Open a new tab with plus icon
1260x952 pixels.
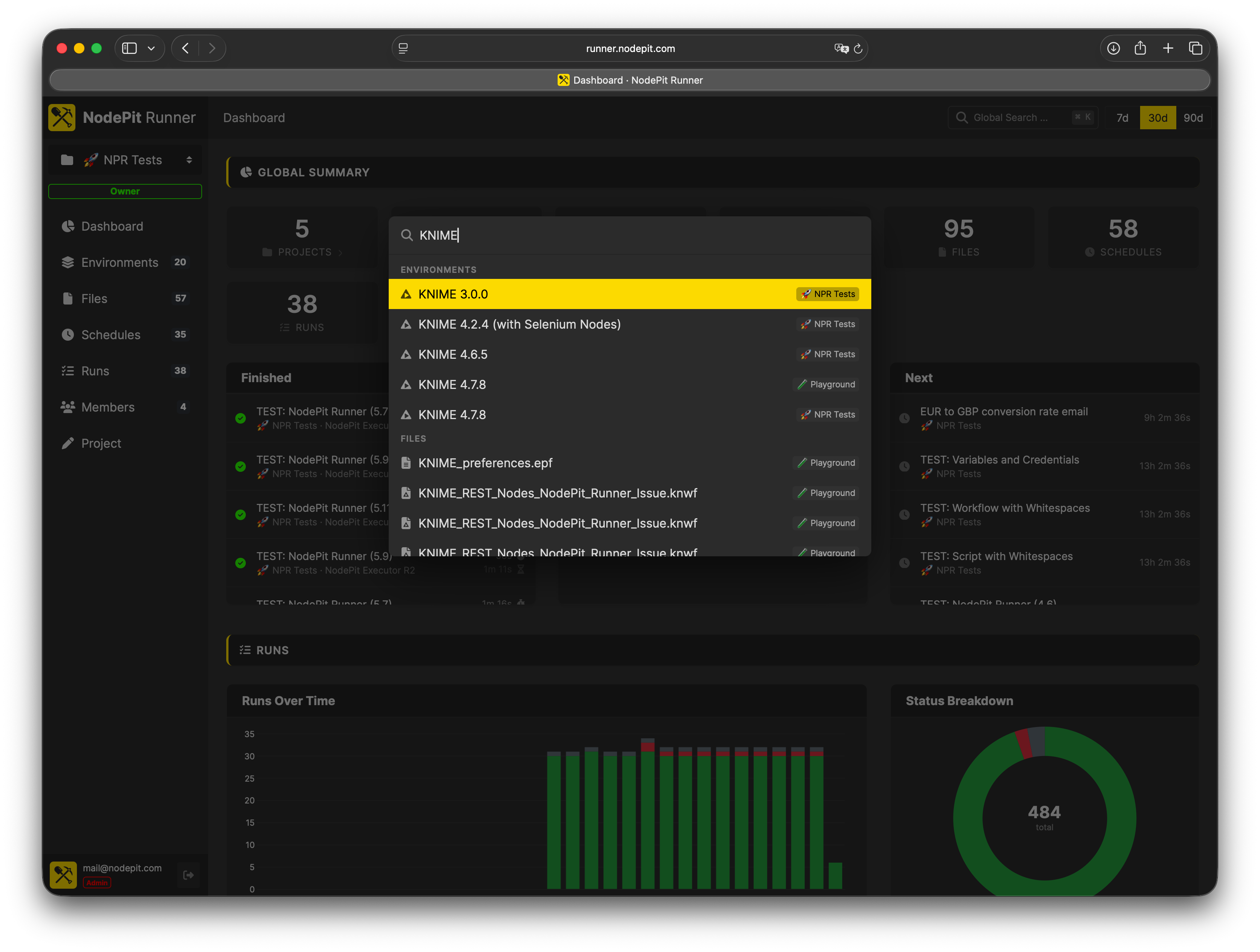pyautogui.click(x=1168, y=48)
